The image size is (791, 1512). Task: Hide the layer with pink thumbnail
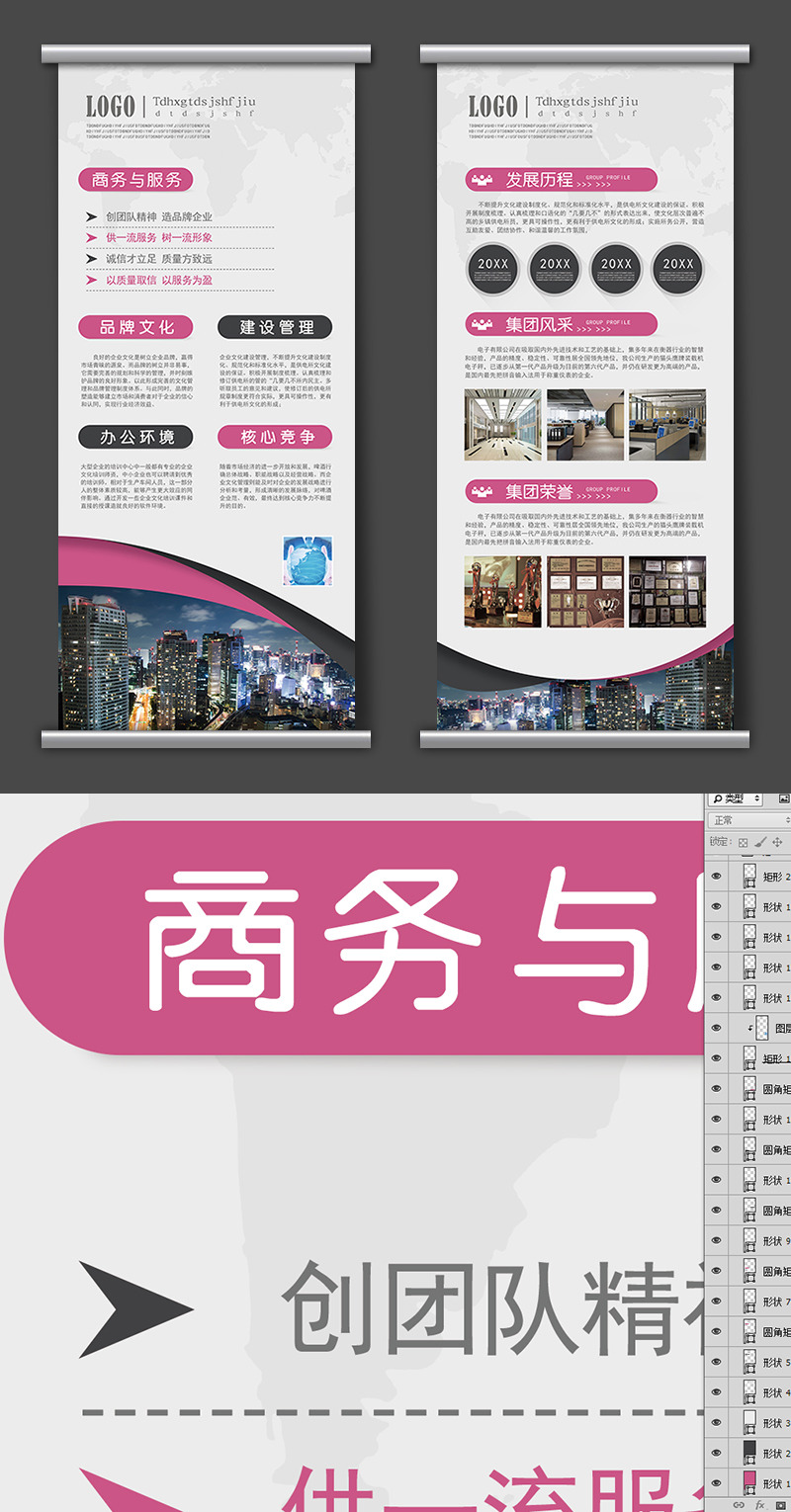click(x=717, y=1483)
